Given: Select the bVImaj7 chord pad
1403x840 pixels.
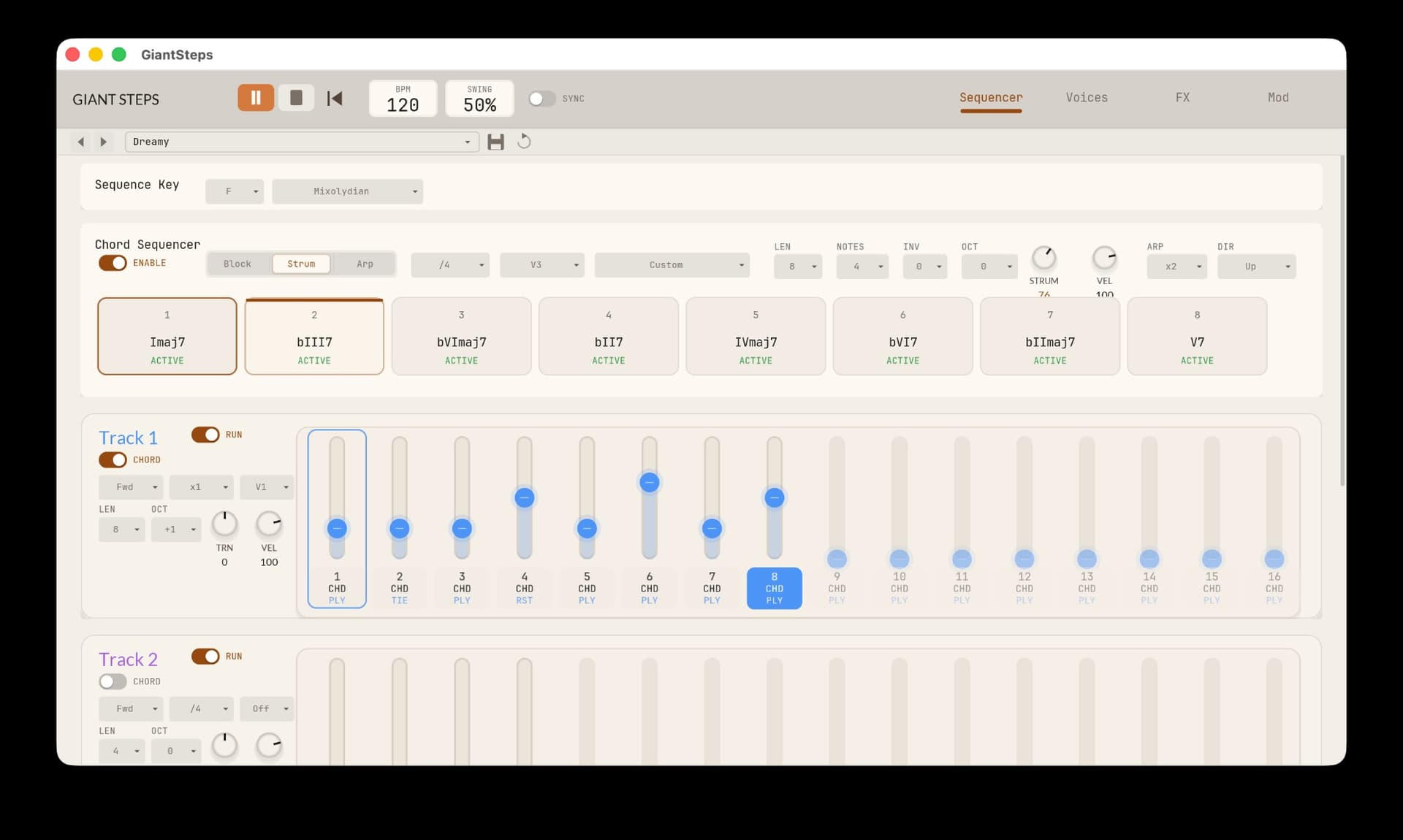Looking at the screenshot, I should [x=461, y=336].
